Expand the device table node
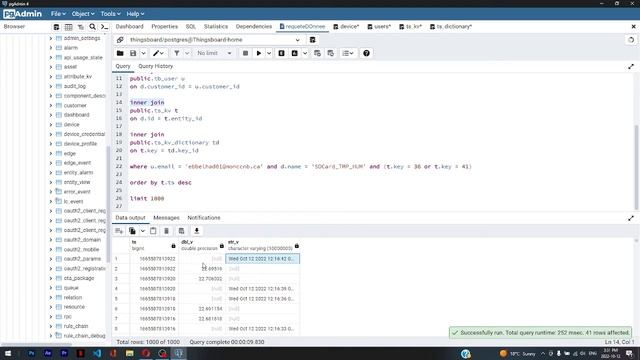 tap(51, 125)
